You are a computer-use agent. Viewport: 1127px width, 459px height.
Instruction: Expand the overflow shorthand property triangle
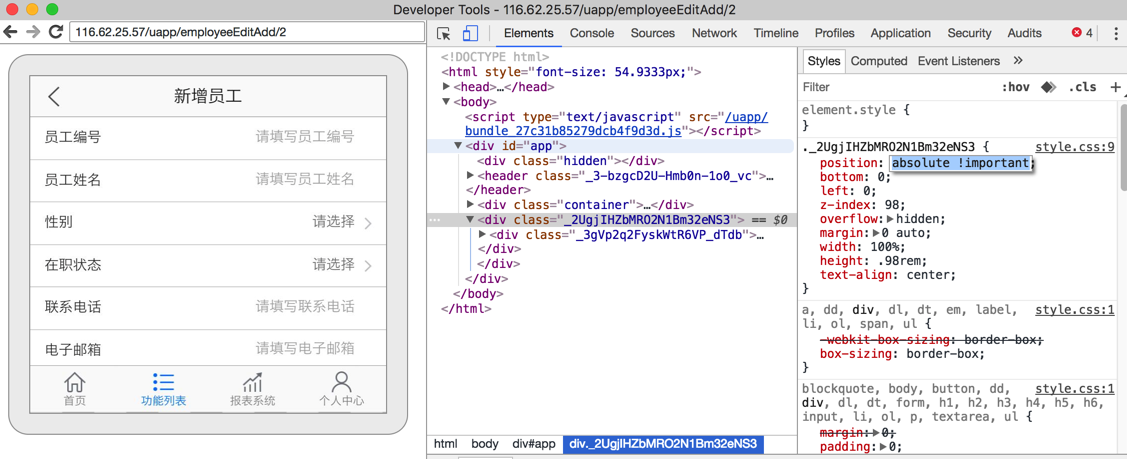(891, 219)
